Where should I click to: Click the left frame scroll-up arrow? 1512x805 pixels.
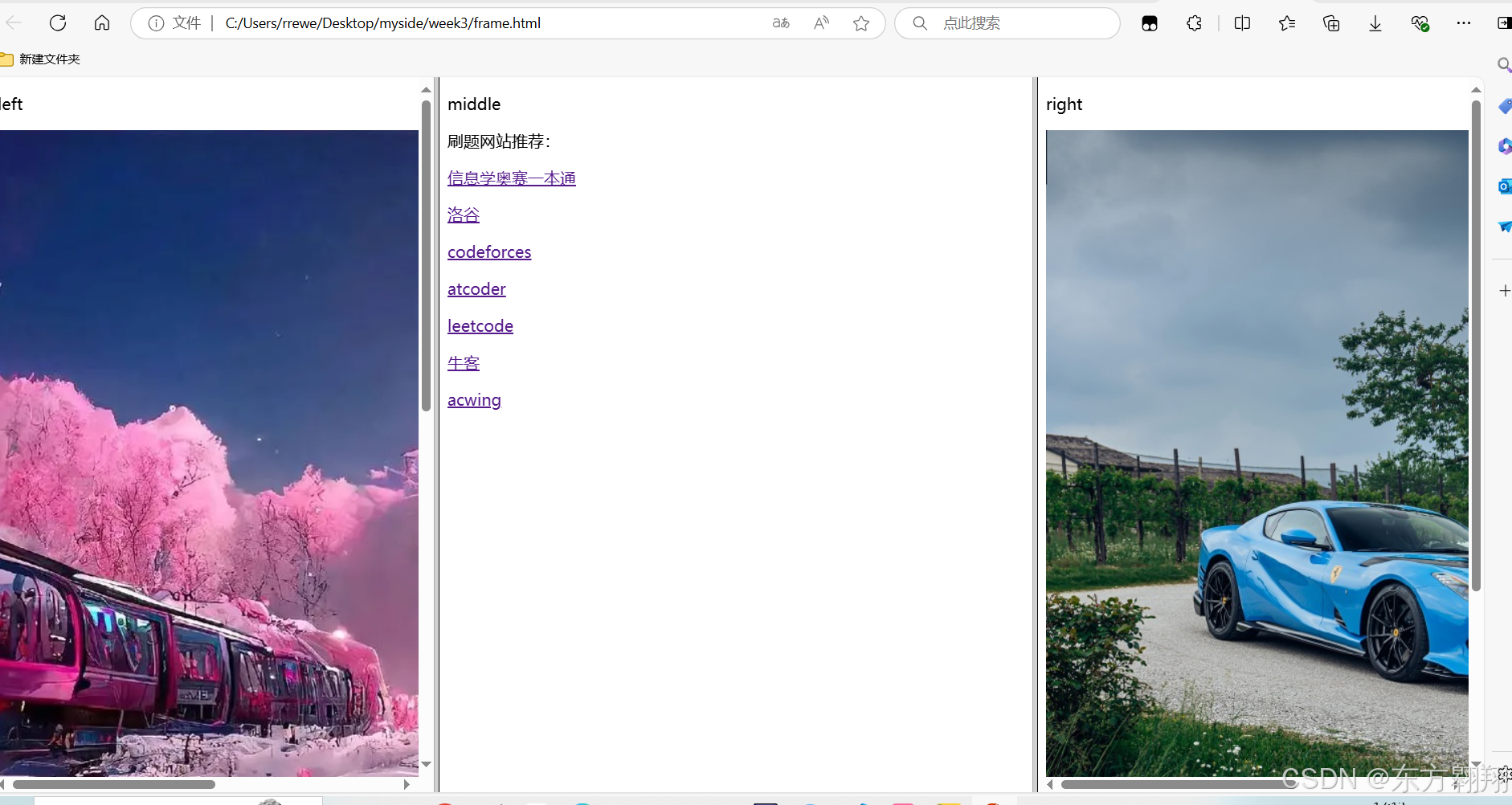tap(426, 89)
